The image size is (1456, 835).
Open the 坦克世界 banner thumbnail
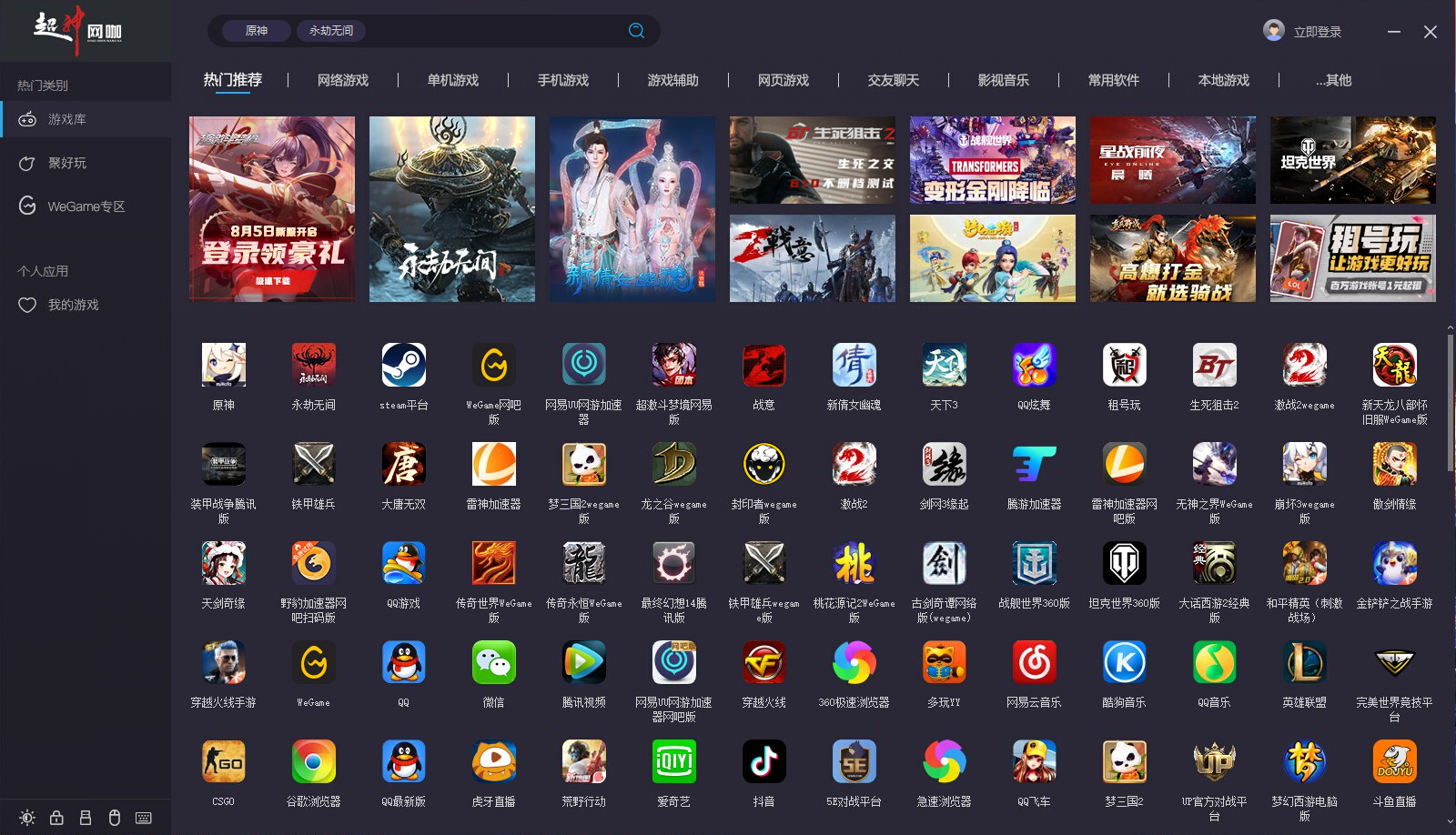point(1353,160)
